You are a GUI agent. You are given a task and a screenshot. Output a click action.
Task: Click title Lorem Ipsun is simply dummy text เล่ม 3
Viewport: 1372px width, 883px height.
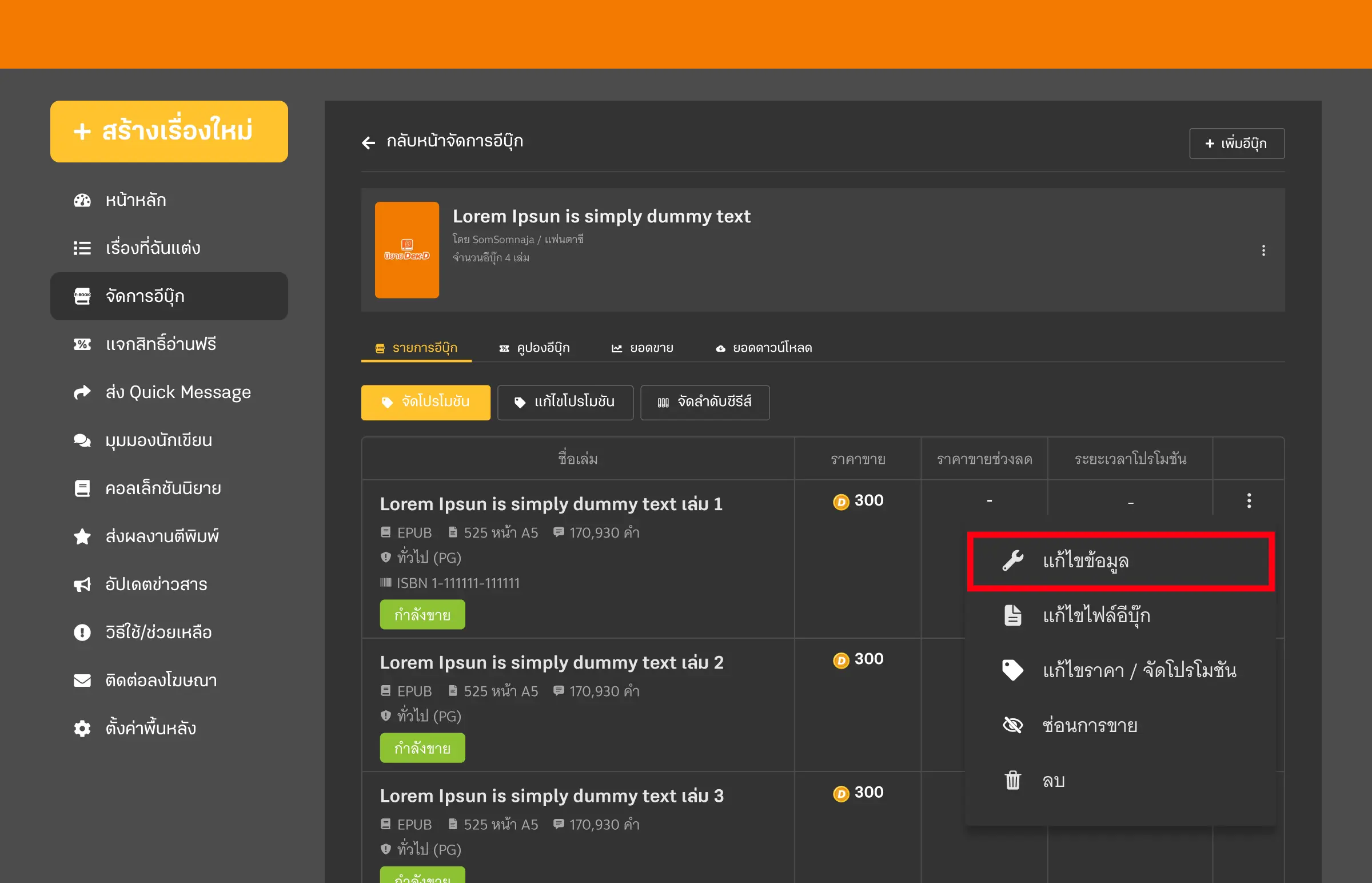tap(551, 796)
